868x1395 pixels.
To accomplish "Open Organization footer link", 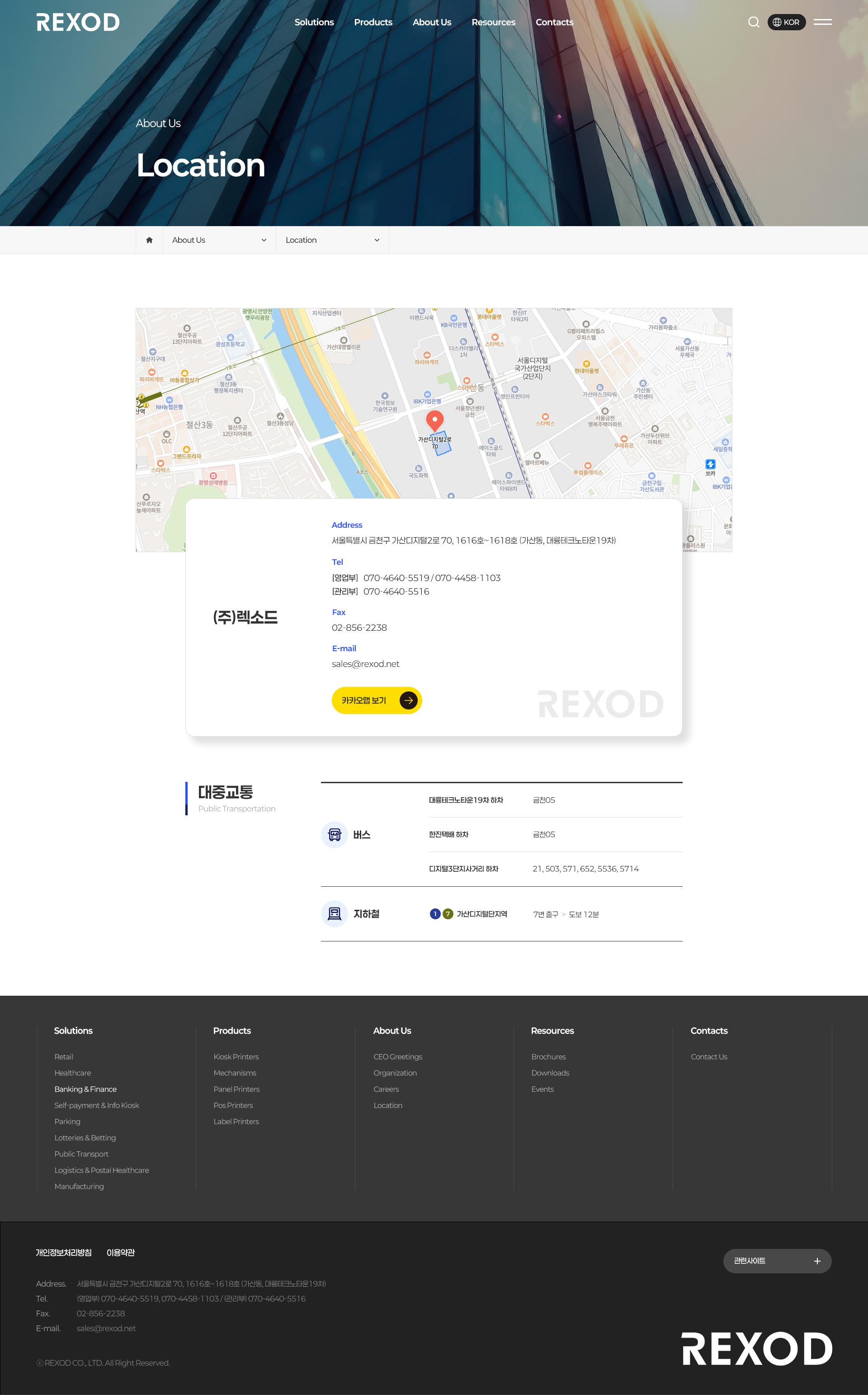I will 395,1073.
